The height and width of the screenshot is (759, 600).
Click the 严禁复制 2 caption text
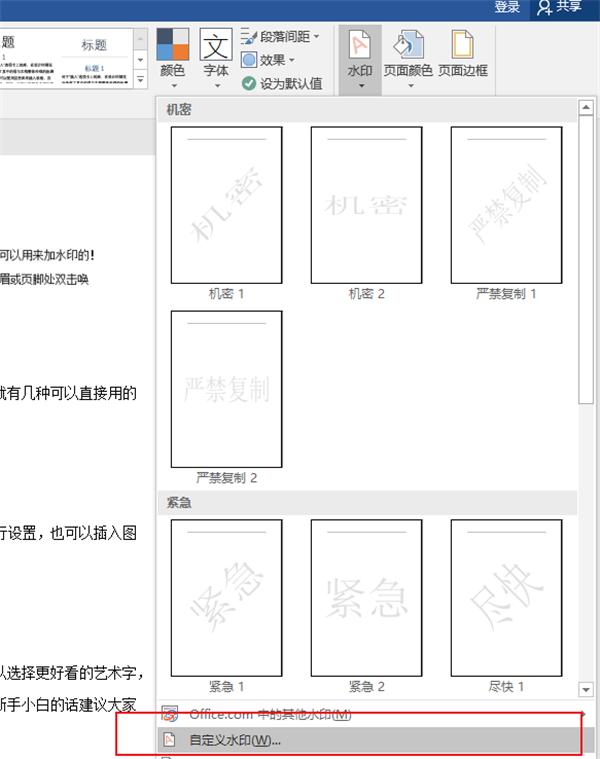226,478
